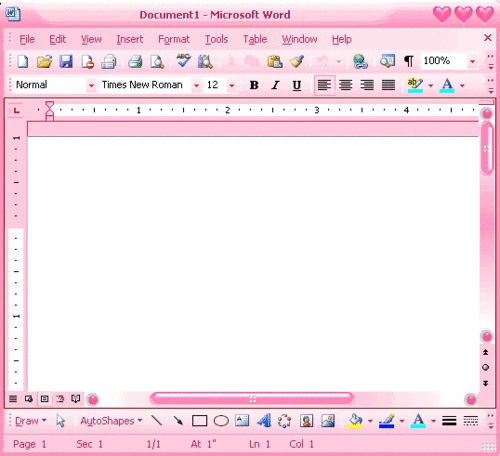Open the Research tool icon
Viewport: 500px width, 456px height.
pyautogui.click(x=205, y=62)
